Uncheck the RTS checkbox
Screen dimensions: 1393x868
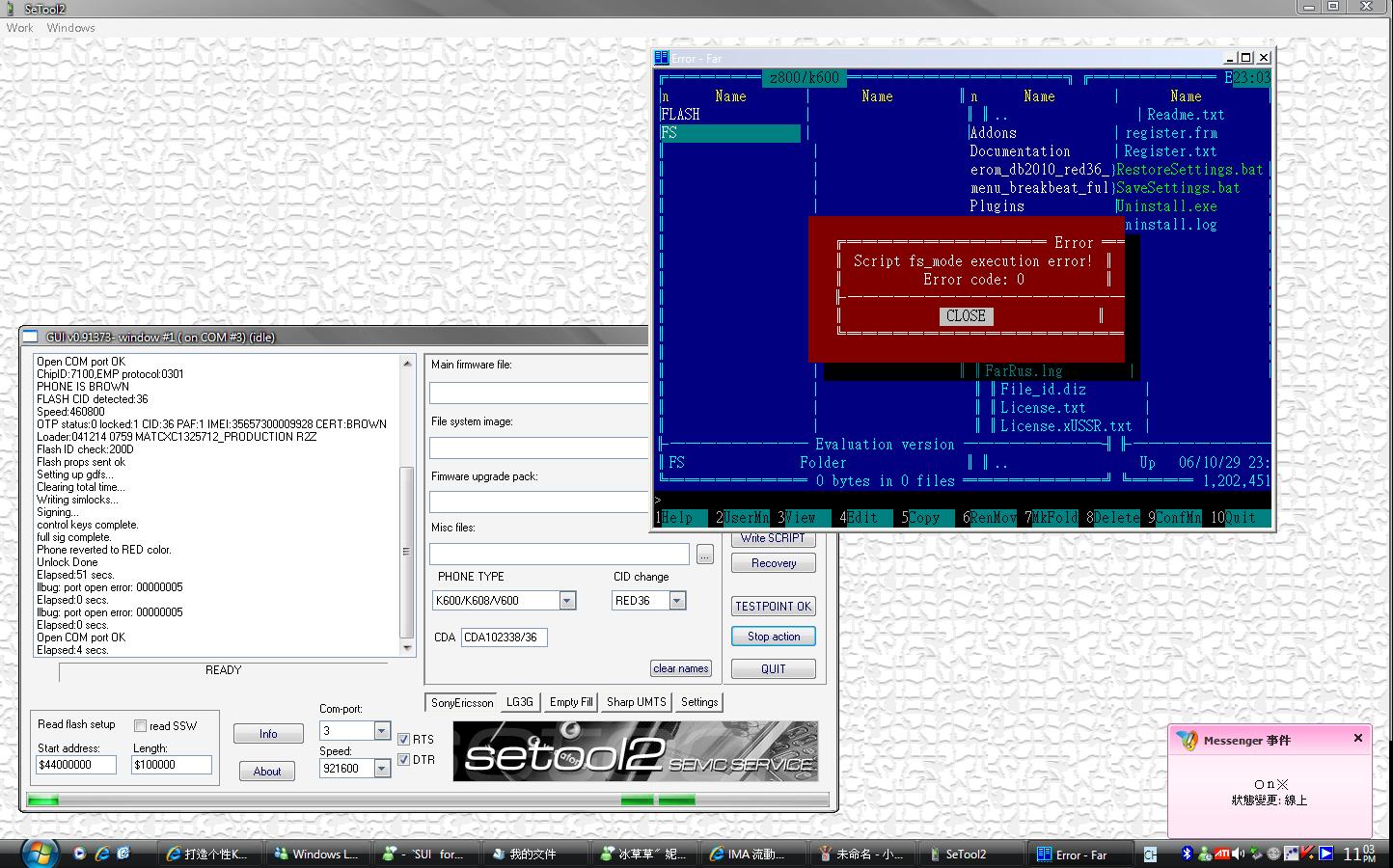[404, 740]
